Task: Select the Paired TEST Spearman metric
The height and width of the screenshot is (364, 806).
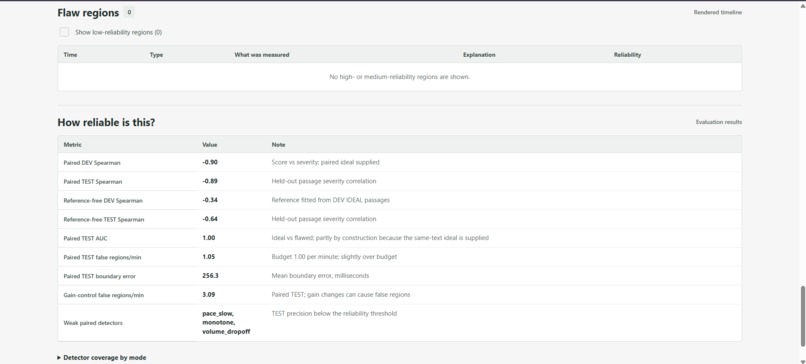Action: click(x=93, y=181)
